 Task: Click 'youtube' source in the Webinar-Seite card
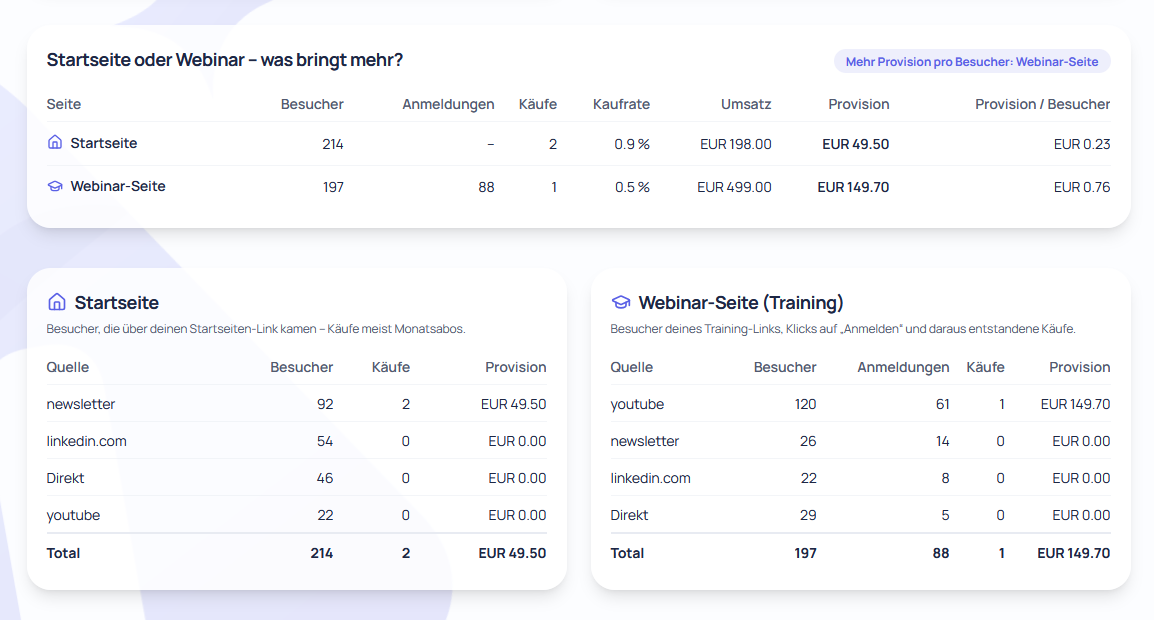pyautogui.click(x=637, y=404)
